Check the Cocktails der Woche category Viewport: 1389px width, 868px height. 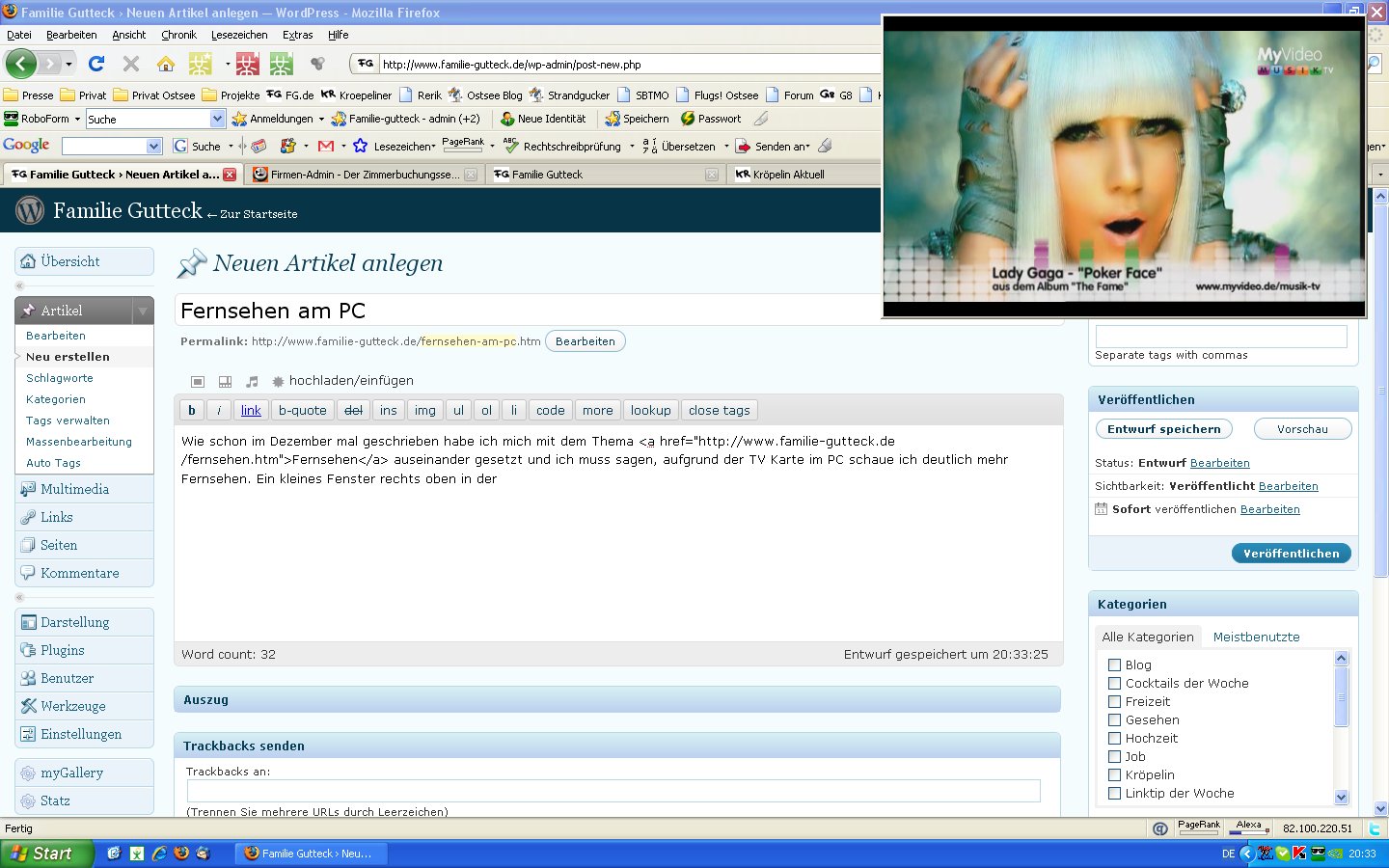tap(1114, 683)
